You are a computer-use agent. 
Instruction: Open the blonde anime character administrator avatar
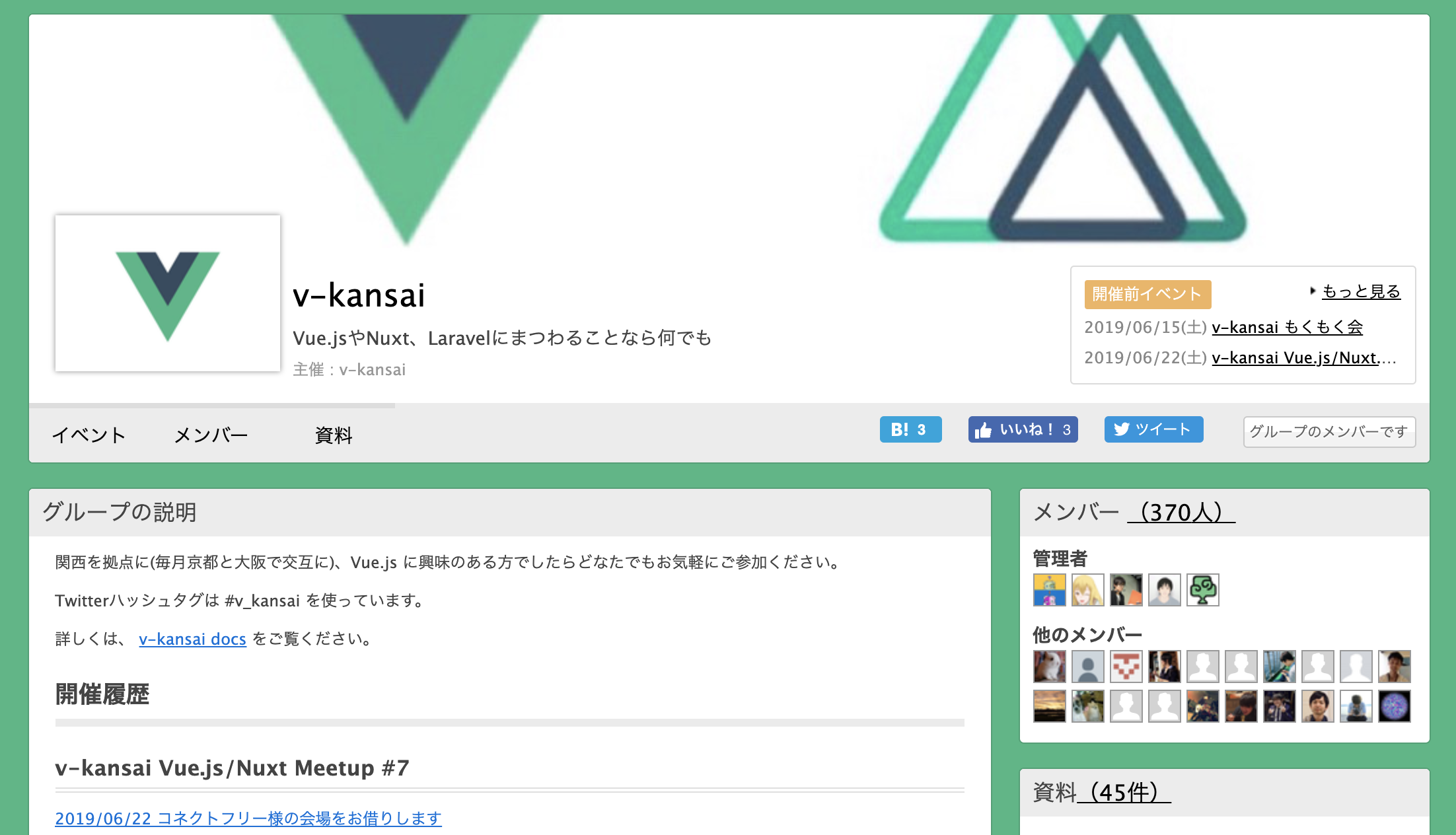point(1087,590)
